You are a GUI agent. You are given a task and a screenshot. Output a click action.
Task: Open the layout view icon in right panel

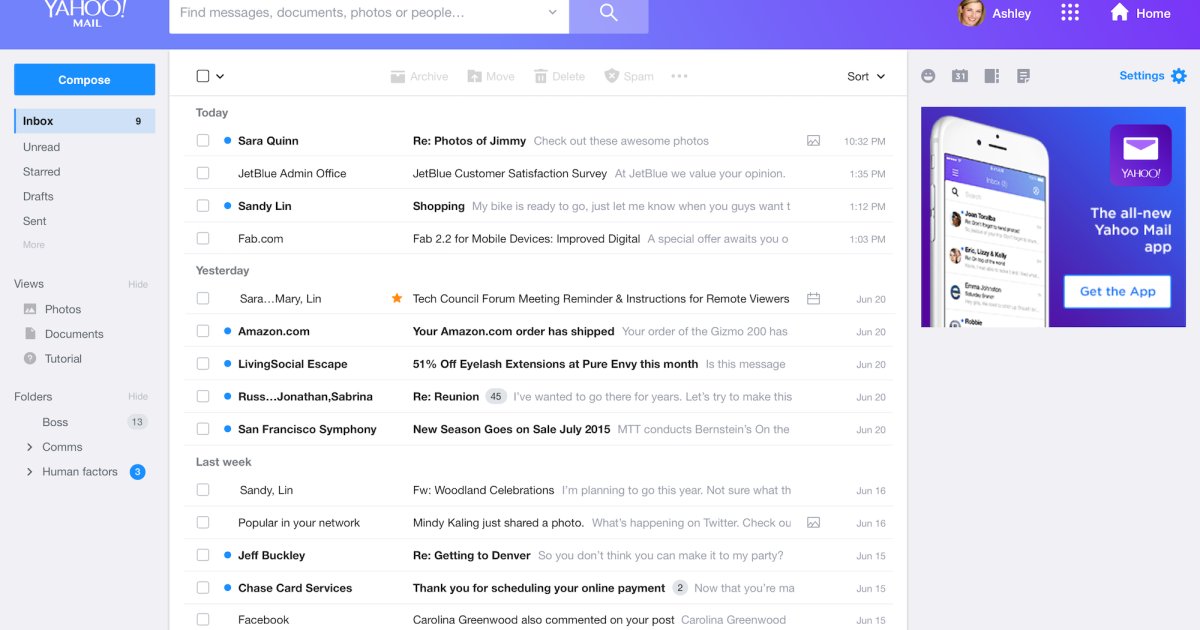click(x=992, y=76)
